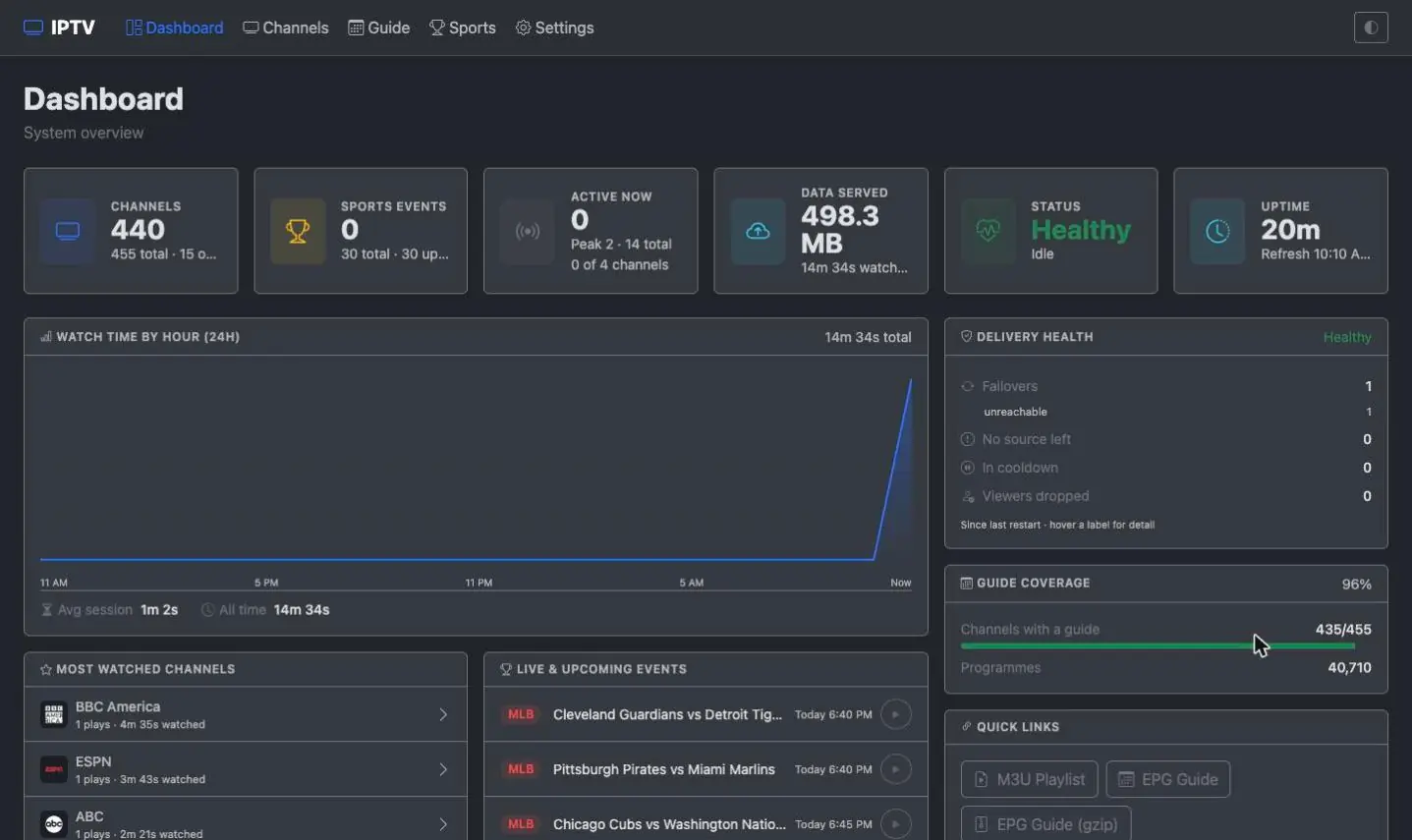Image resolution: width=1412 pixels, height=840 pixels.
Task: Click the BBC America channel logo
Action: [x=54, y=714]
